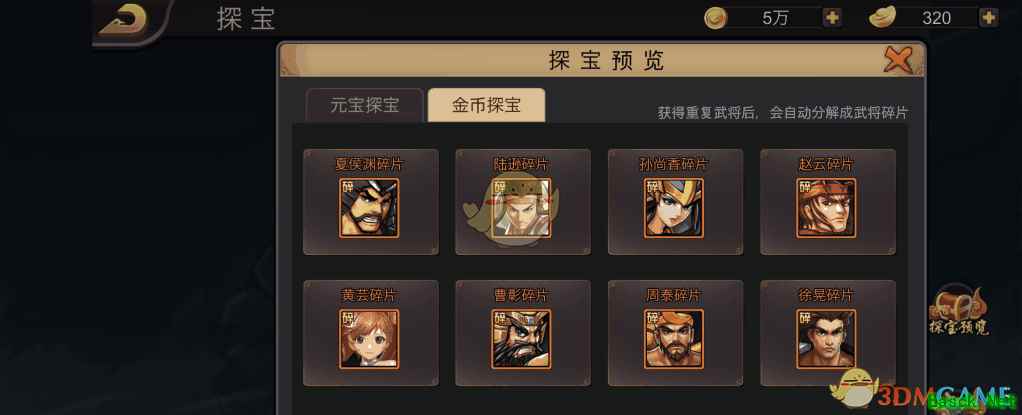The width and height of the screenshot is (1022, 415).
Task: Click the 探宝 page title
Action: tap(246, 20)
